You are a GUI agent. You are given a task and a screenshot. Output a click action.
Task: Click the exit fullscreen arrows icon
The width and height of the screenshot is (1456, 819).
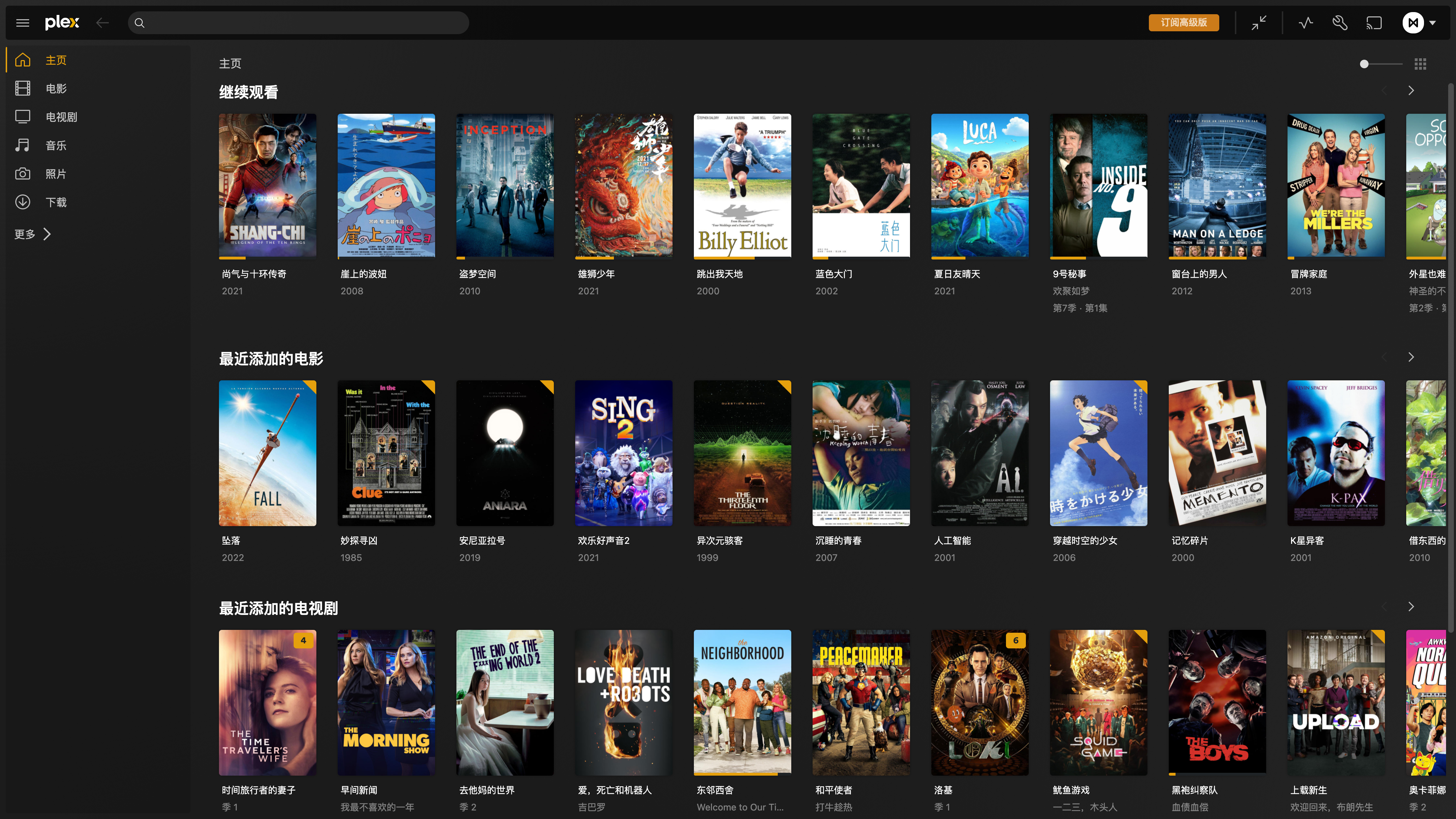1259,23
